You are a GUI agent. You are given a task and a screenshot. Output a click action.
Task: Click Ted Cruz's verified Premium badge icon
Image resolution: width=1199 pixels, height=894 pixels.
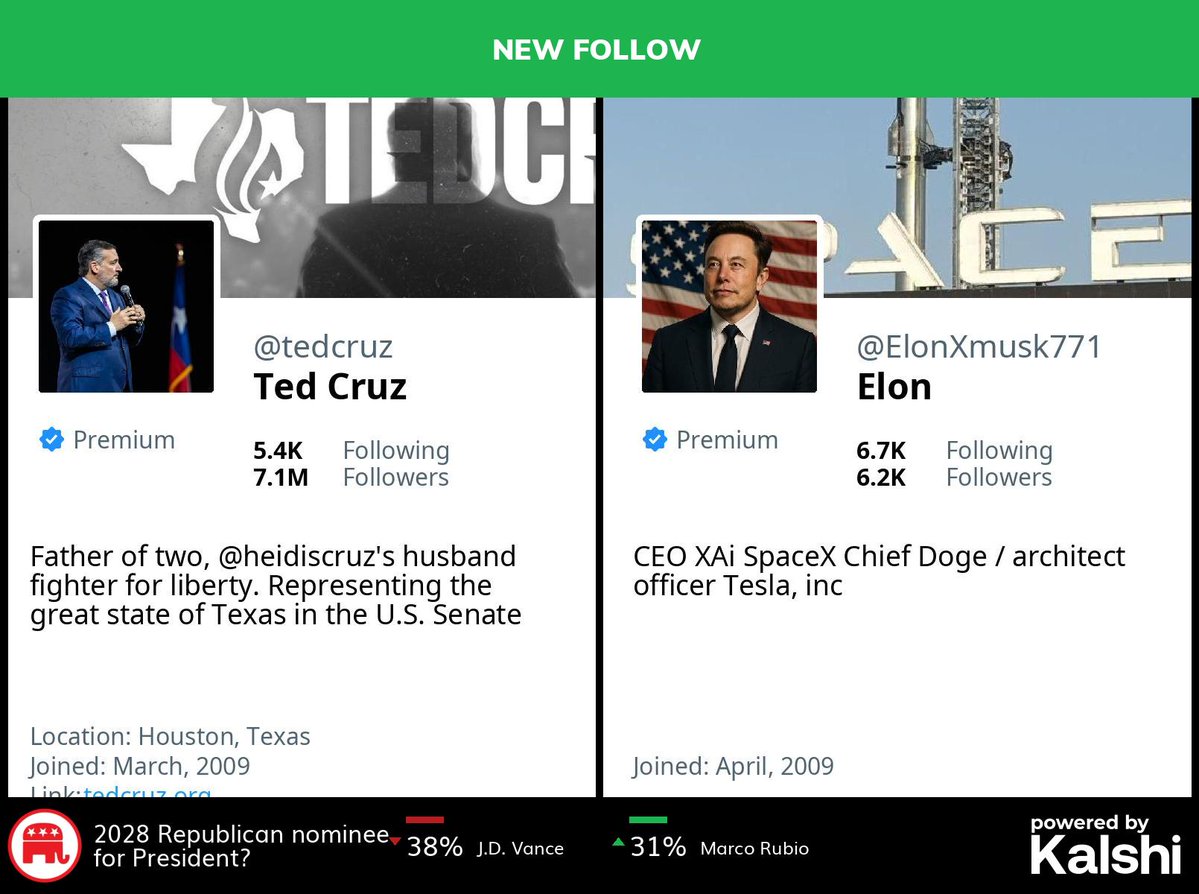point(51,440)
